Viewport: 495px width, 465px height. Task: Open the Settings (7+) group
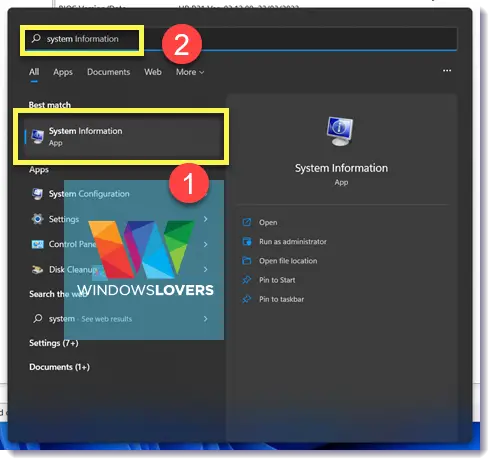pyautogui.click(x=54, y=343)
